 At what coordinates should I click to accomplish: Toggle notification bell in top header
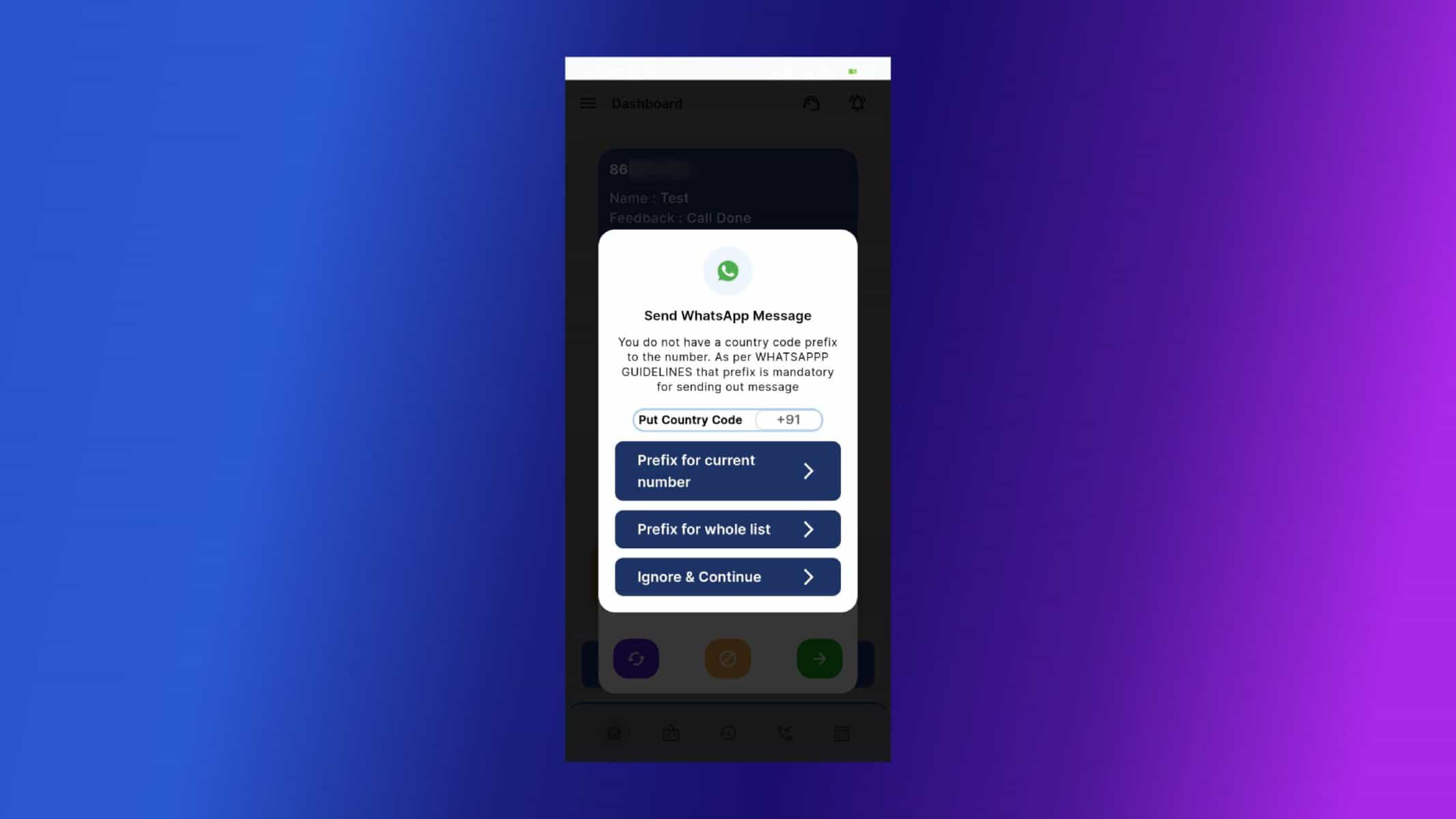857,103
